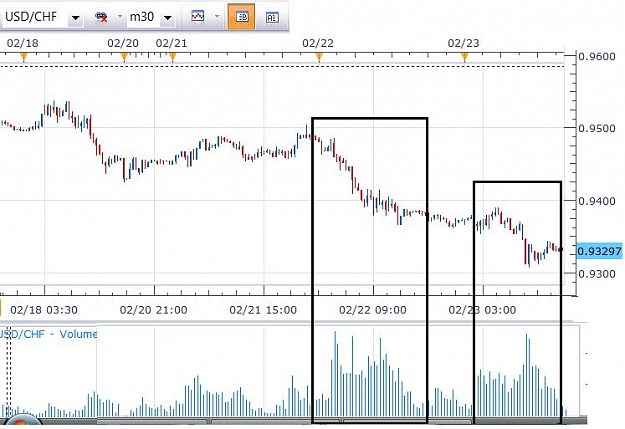This screenshot has height=429, width=625.
Task: Click the 0.9500 price axis label
Action: 597,129
